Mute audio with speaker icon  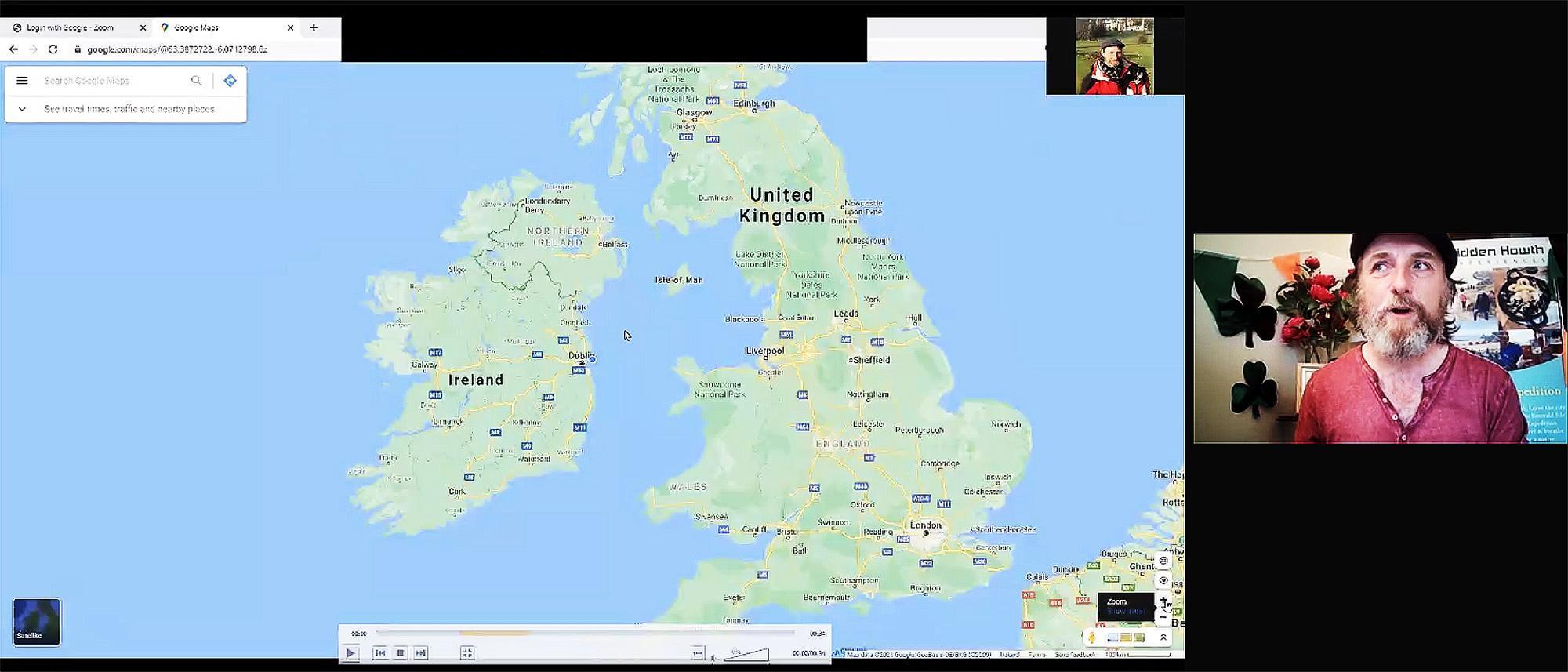(x=713, y=659)
